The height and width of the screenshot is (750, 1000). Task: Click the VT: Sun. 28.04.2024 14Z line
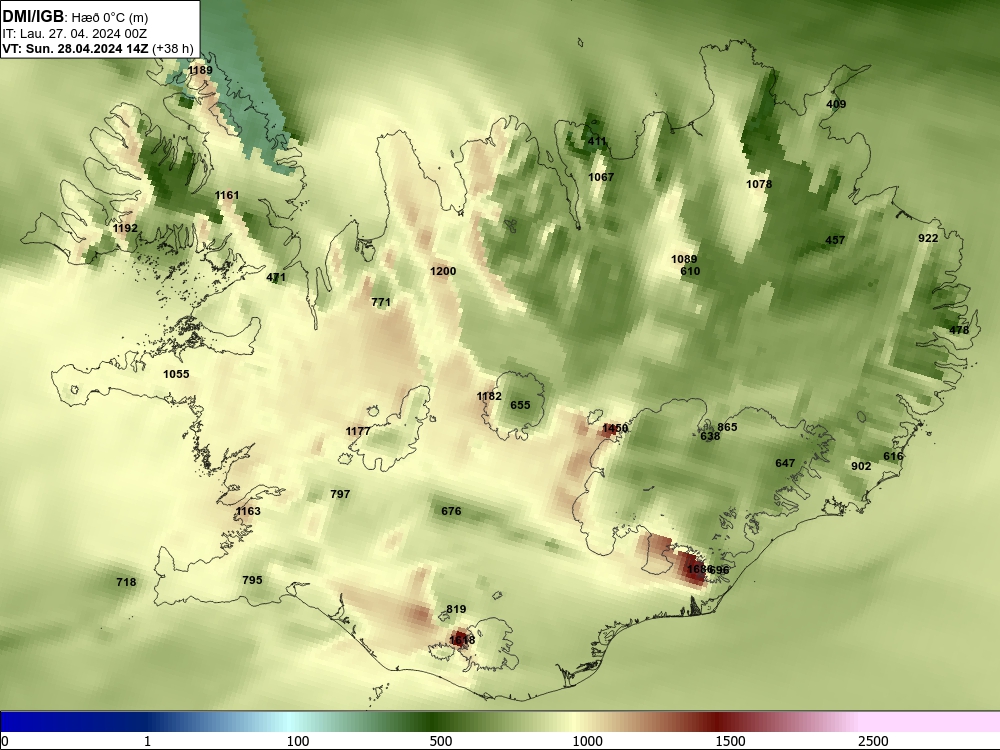(98, 48)
